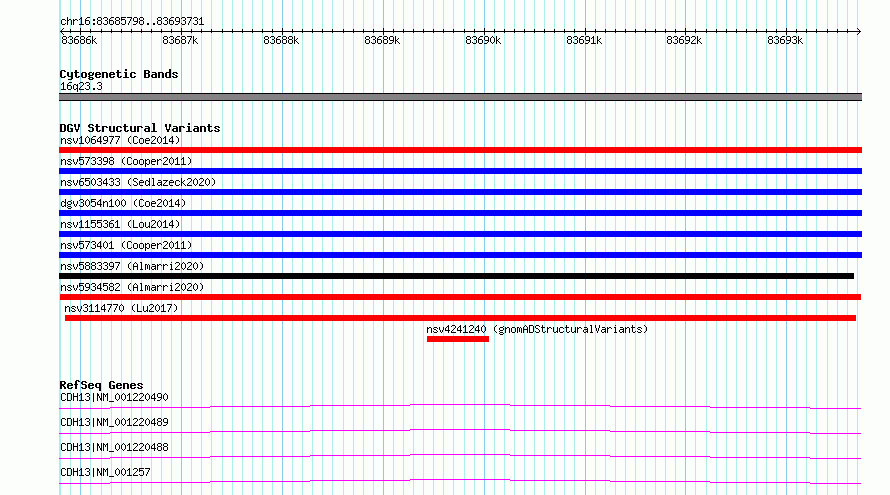
Task: Click the Cytogenetic Bands track title
Action: pyautogui.click(x=119, y=74)
